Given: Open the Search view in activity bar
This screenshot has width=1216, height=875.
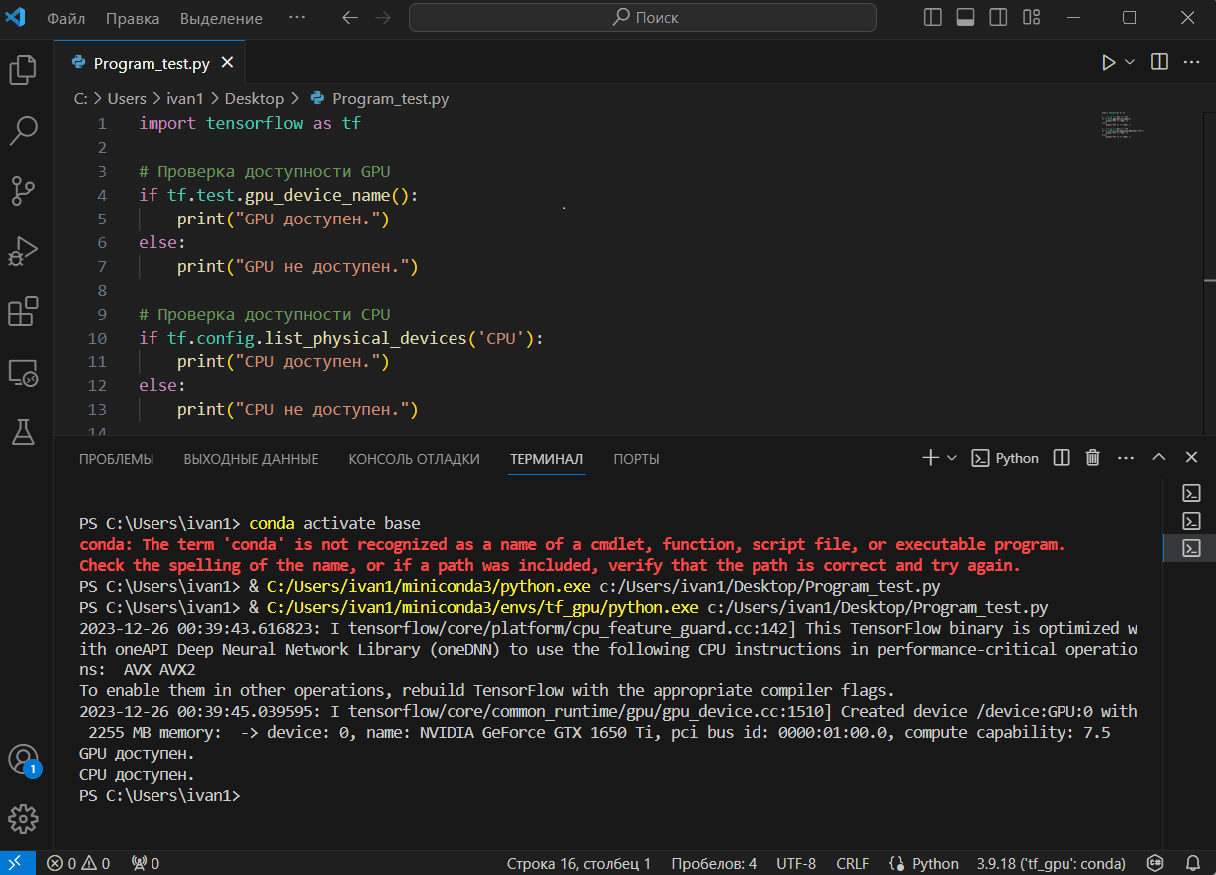Looking at the screenshot, I should [23, 129].
